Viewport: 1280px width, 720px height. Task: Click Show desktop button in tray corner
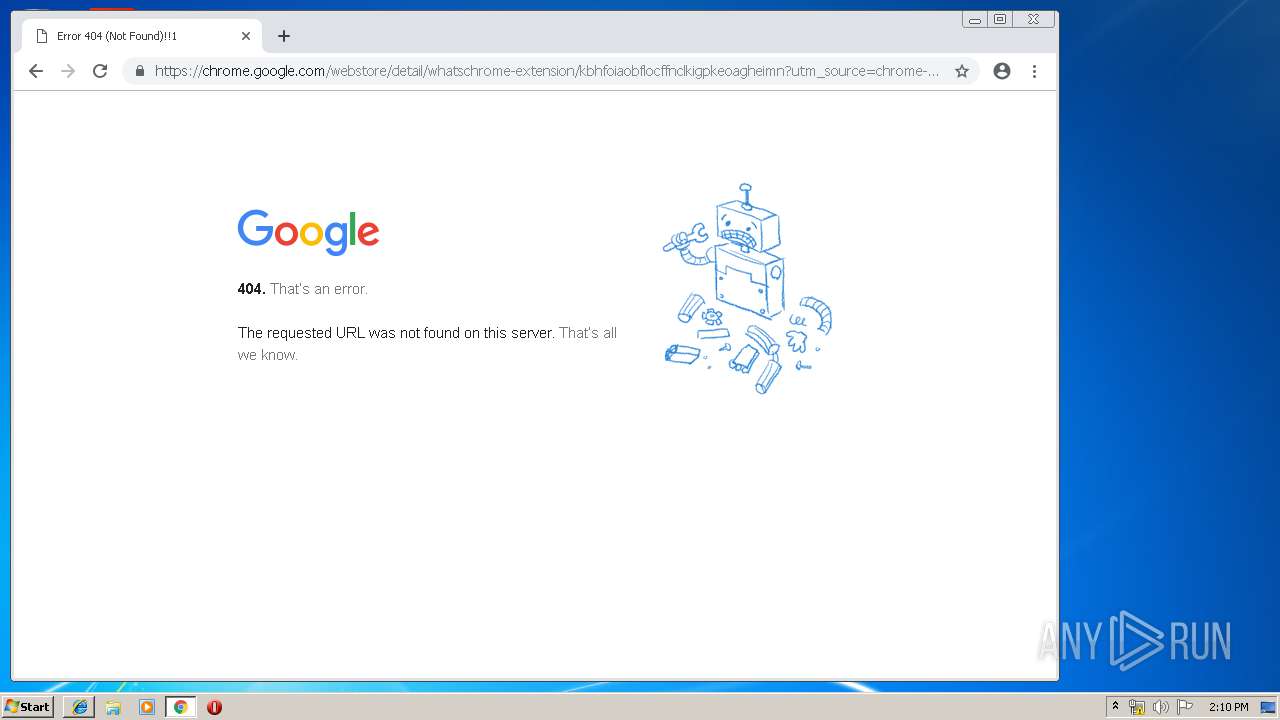coord(1268,707)
